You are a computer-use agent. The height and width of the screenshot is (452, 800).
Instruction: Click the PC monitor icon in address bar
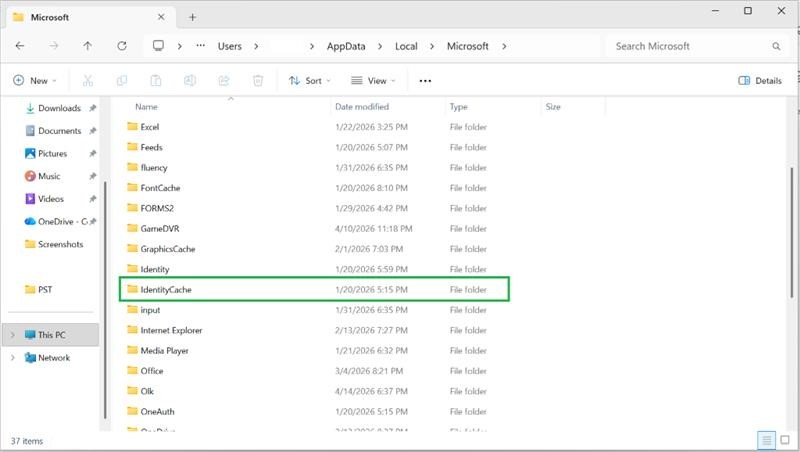pos(159,46)
